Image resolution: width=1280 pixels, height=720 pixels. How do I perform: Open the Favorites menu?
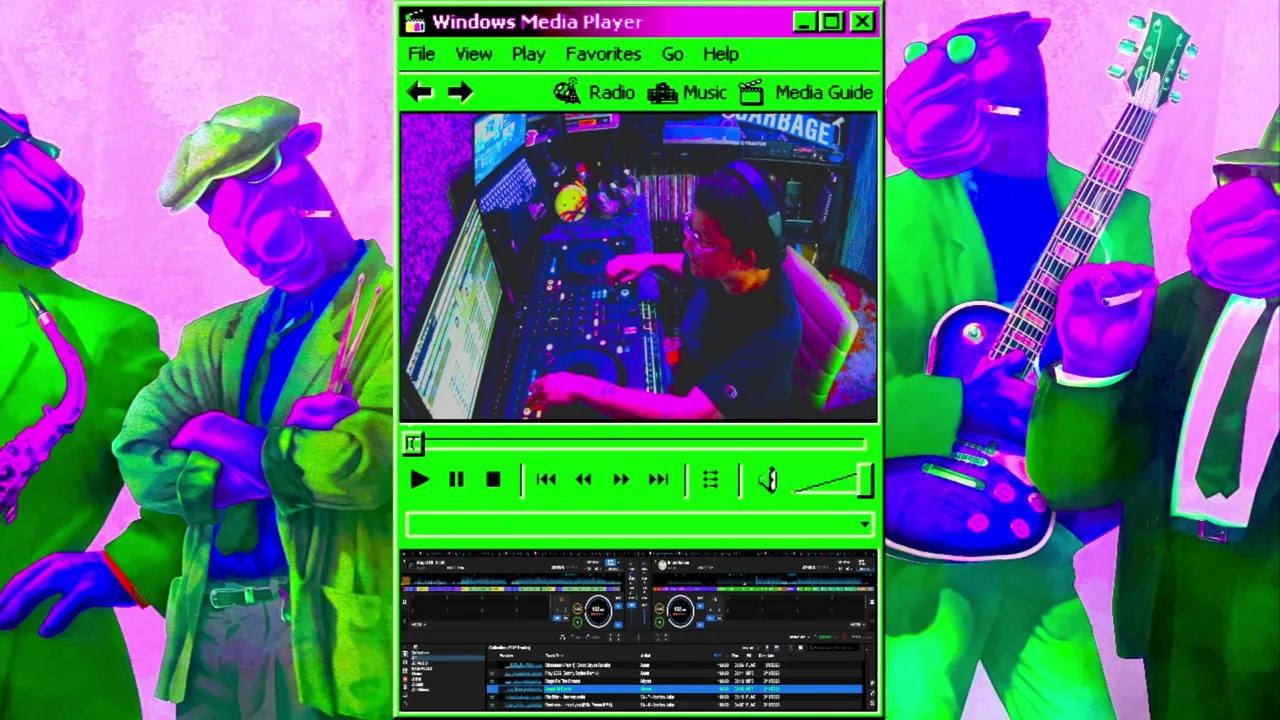pyautogui.click(x=603, y=54)
